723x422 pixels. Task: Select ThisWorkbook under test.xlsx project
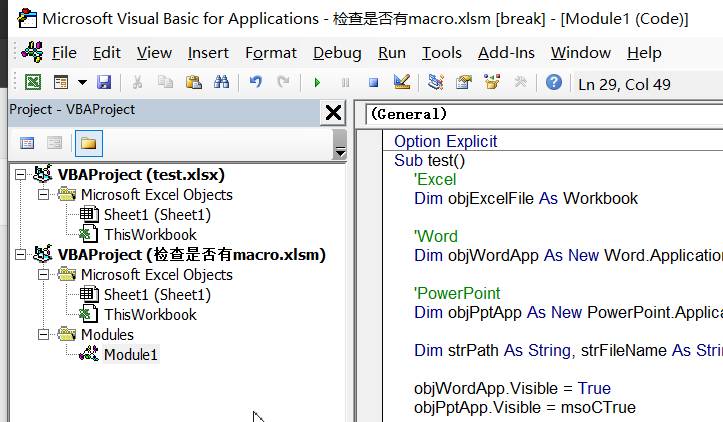[x=150, y=235]
